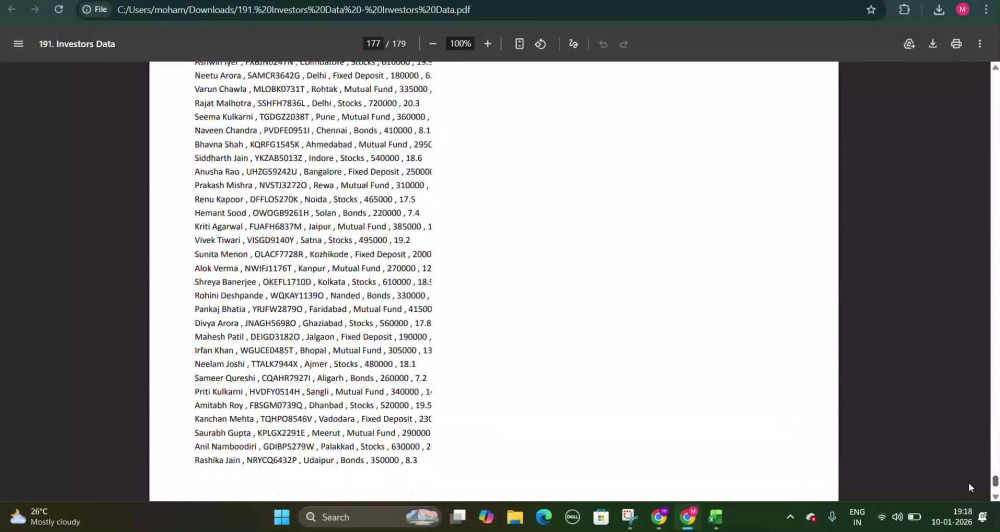Click the Saurabh Gupta row text

312,432
